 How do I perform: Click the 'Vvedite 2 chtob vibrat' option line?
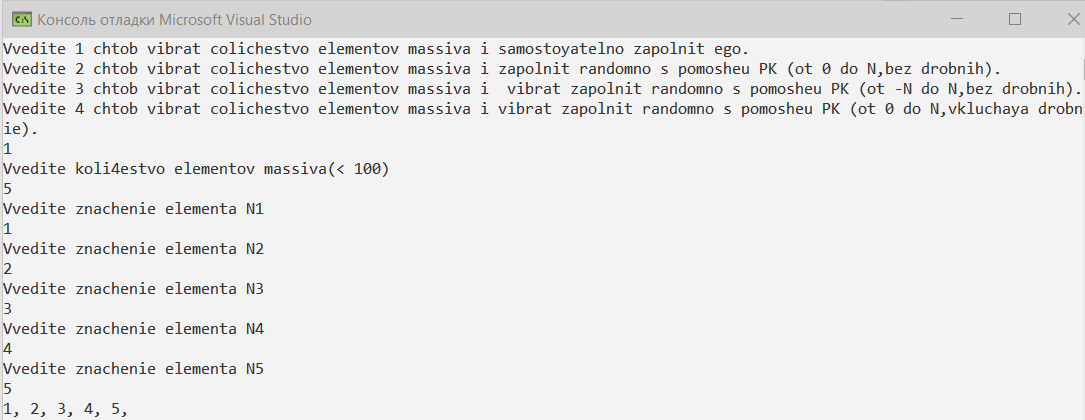point(502,70)
